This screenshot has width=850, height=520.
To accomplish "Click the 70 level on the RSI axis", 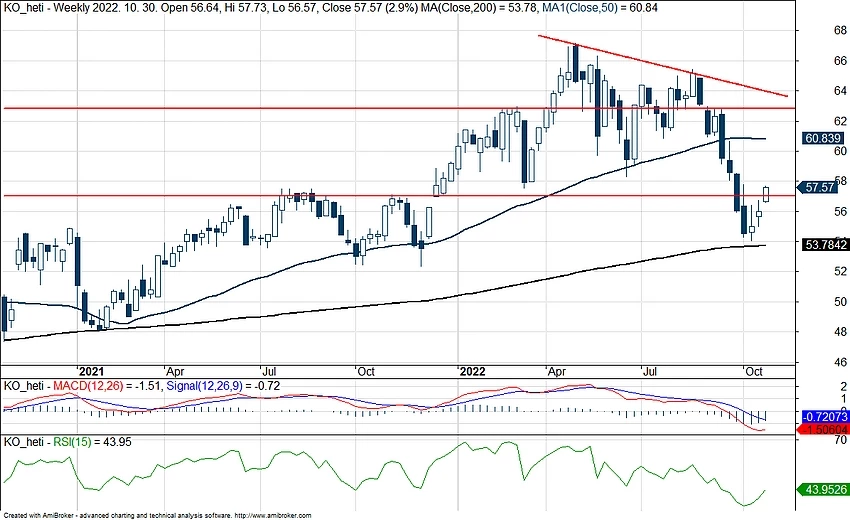I will (813, 439).
